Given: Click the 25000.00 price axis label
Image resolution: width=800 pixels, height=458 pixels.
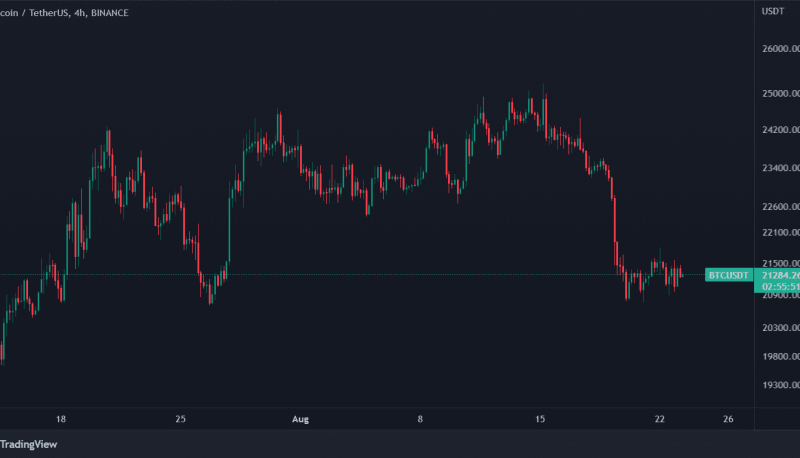Looking at the screenshot, I should point(781,94).
